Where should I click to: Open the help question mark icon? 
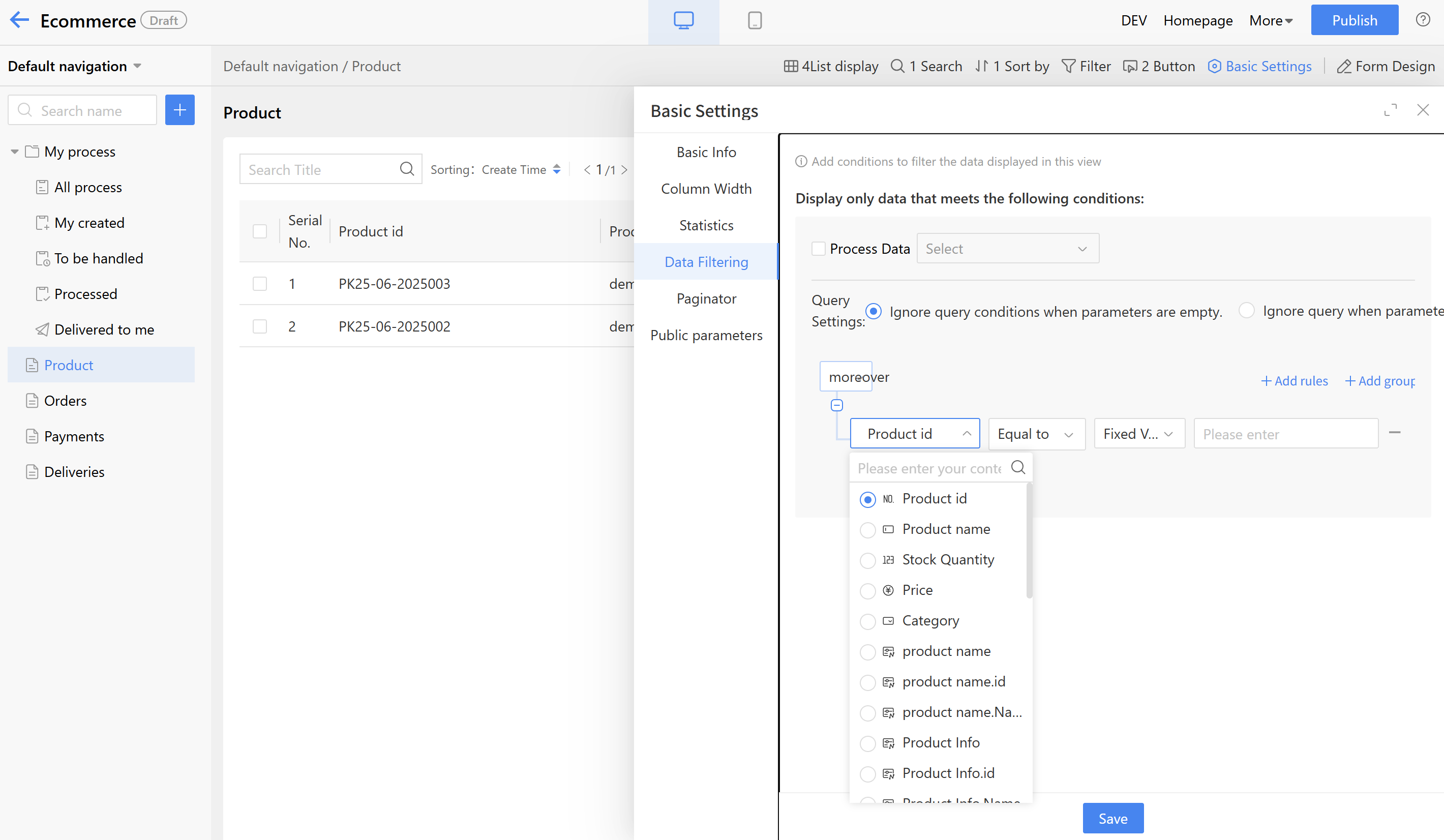(x=1422, y=20)
